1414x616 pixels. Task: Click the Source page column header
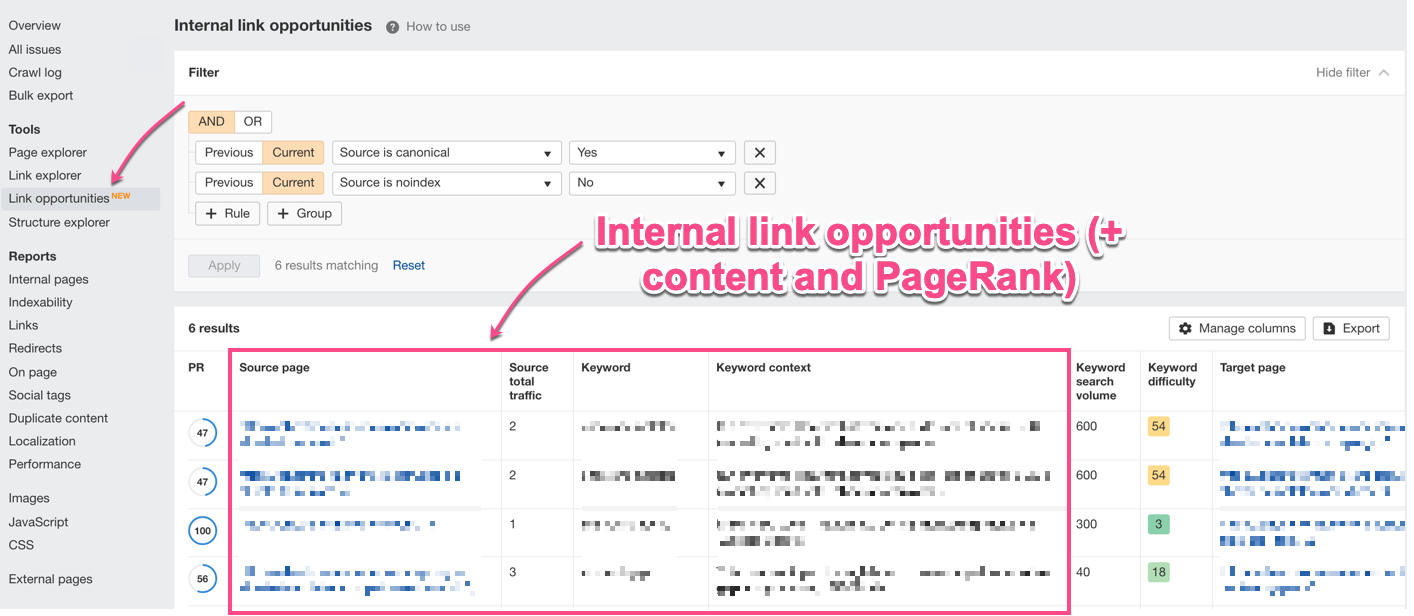(274, 368)
